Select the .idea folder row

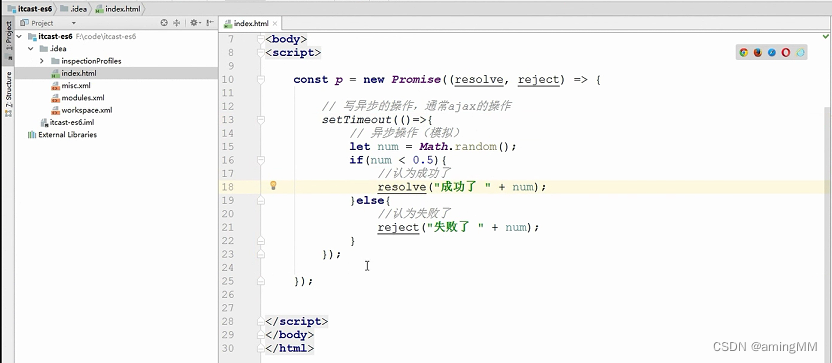[x=116, y=49]
